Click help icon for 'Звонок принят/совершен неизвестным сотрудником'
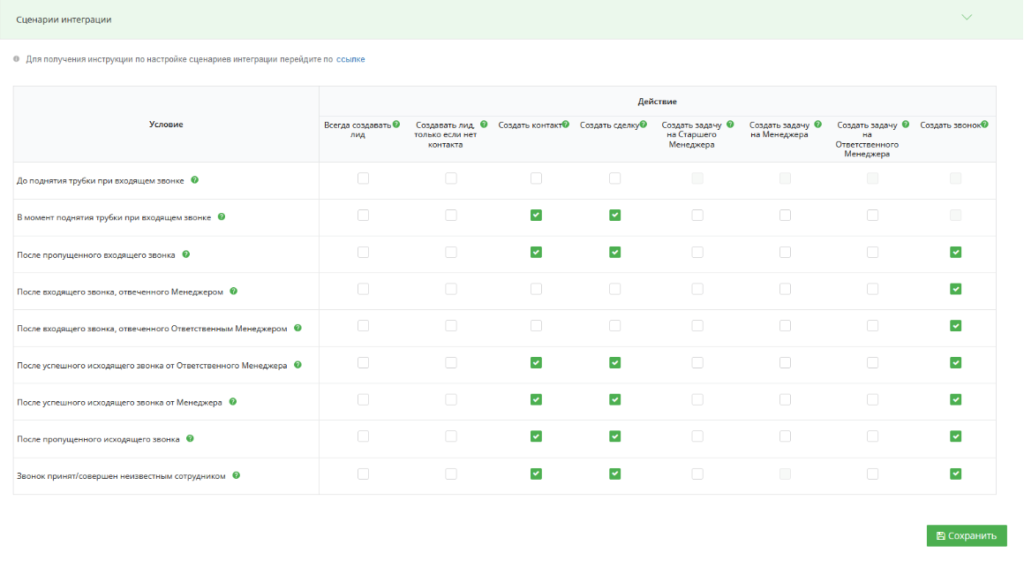 237,476
